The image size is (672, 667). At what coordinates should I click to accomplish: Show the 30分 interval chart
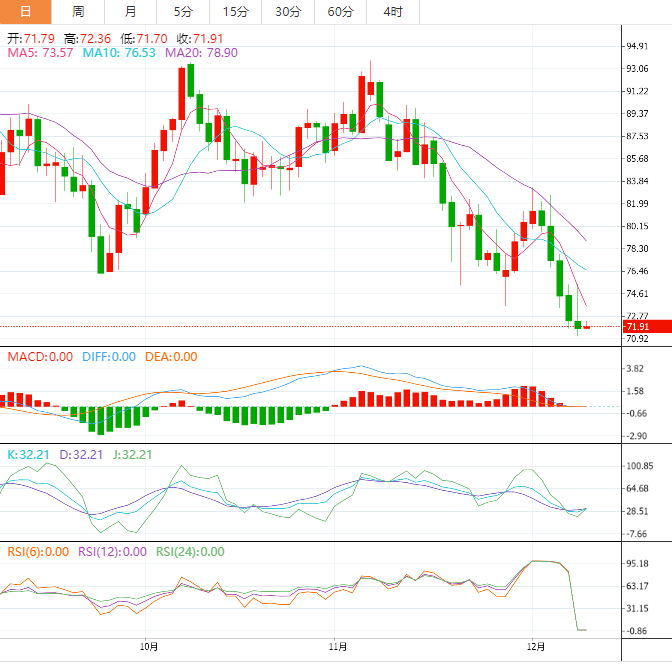(287, 12)
